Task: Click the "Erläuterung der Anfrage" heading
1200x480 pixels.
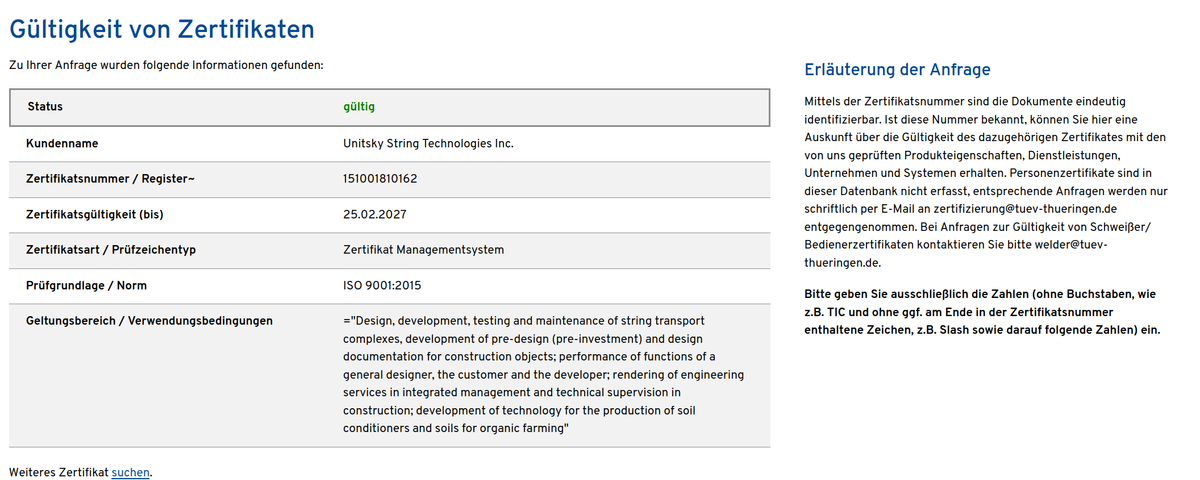Action: [x=897, y=70]
